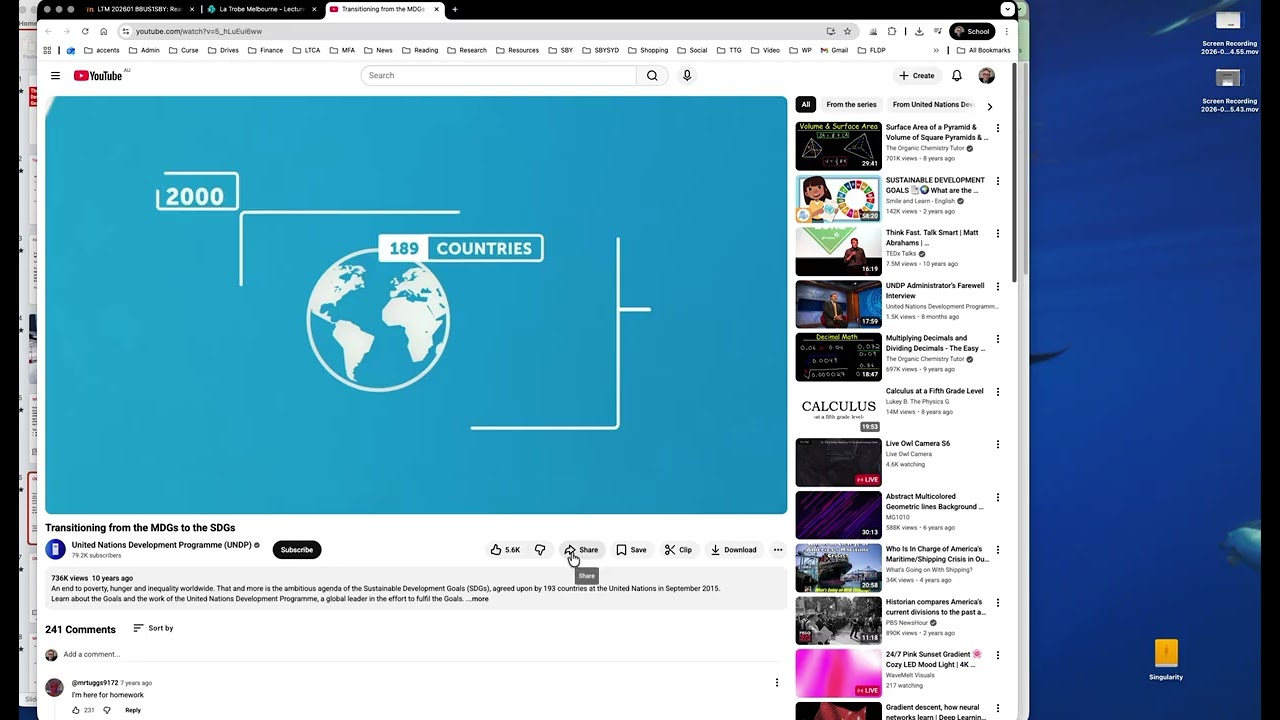Open the Create menu

click(916, 75)
